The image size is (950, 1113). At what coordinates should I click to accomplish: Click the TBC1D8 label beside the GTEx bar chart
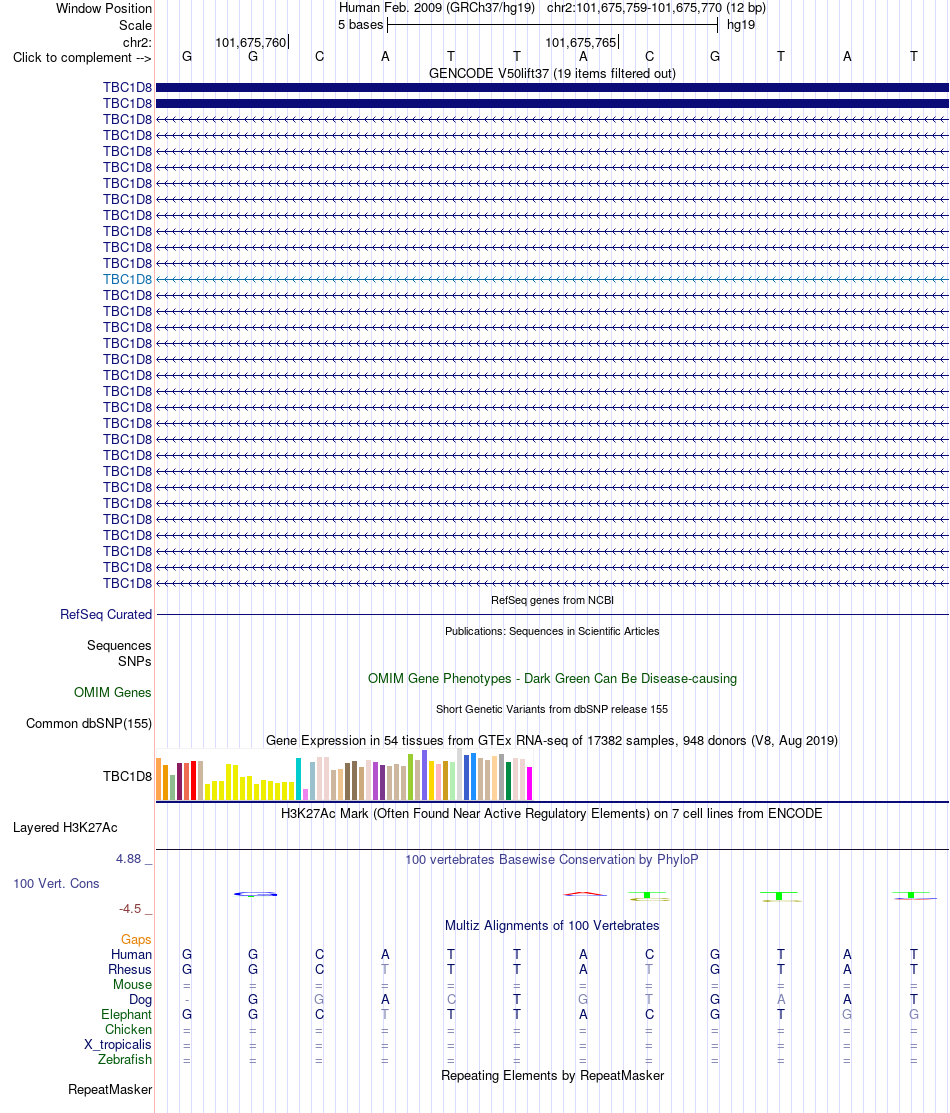coord(127,776)
